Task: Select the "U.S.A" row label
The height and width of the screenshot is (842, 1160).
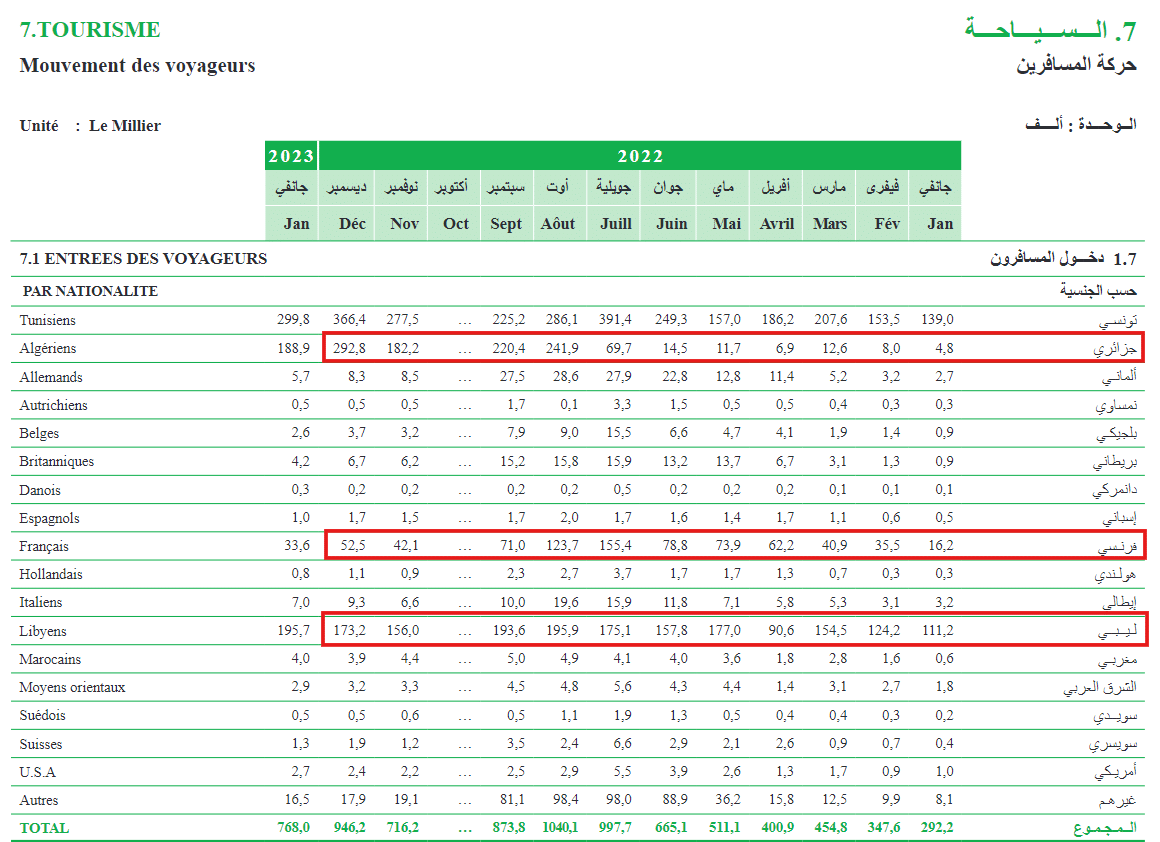Action: click(x=38, y=772)
